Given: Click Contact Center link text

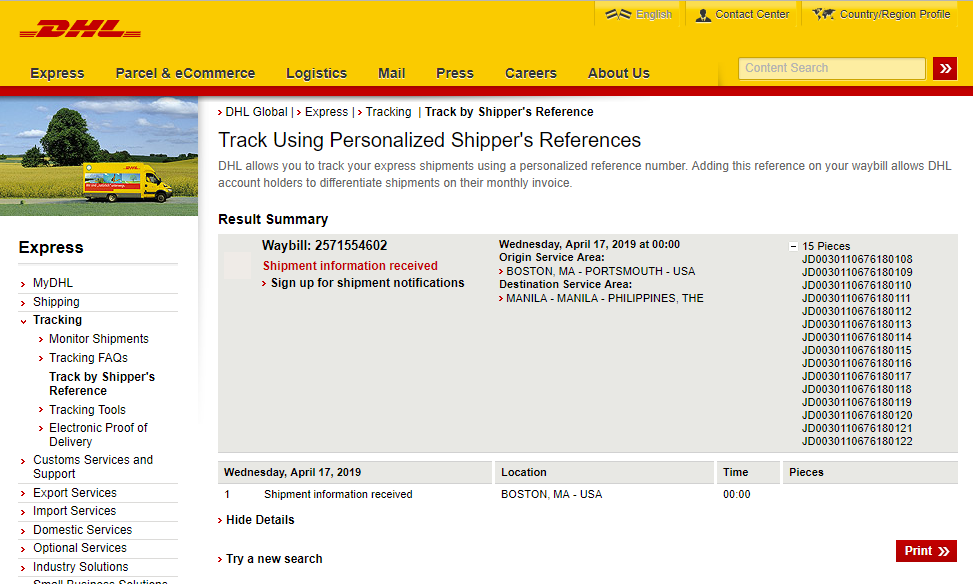Looking at the screenshot, I should pos(752,14).
